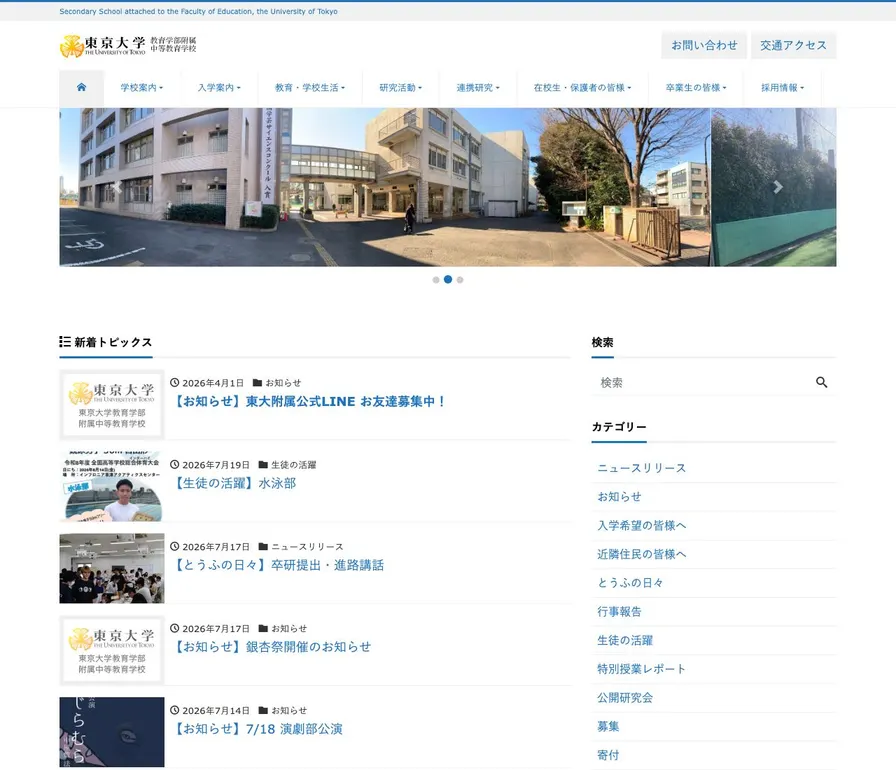Click the University of Tokyo logo

[128, 46]
